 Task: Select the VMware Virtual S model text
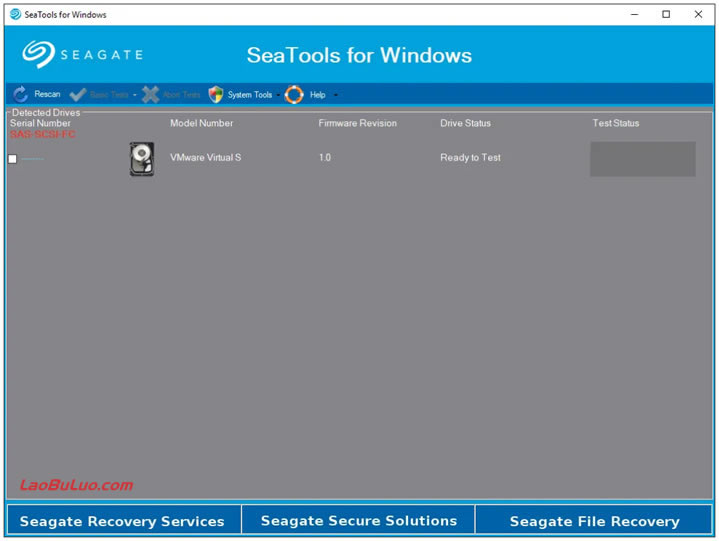click(x=205, y=157)
